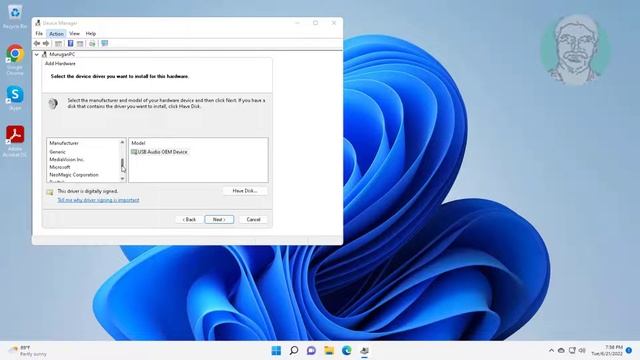Viewport: 640px width, 360px height.
Task: Click the forward arrow in Device Manager toolbar
Action: pos(46,43)
